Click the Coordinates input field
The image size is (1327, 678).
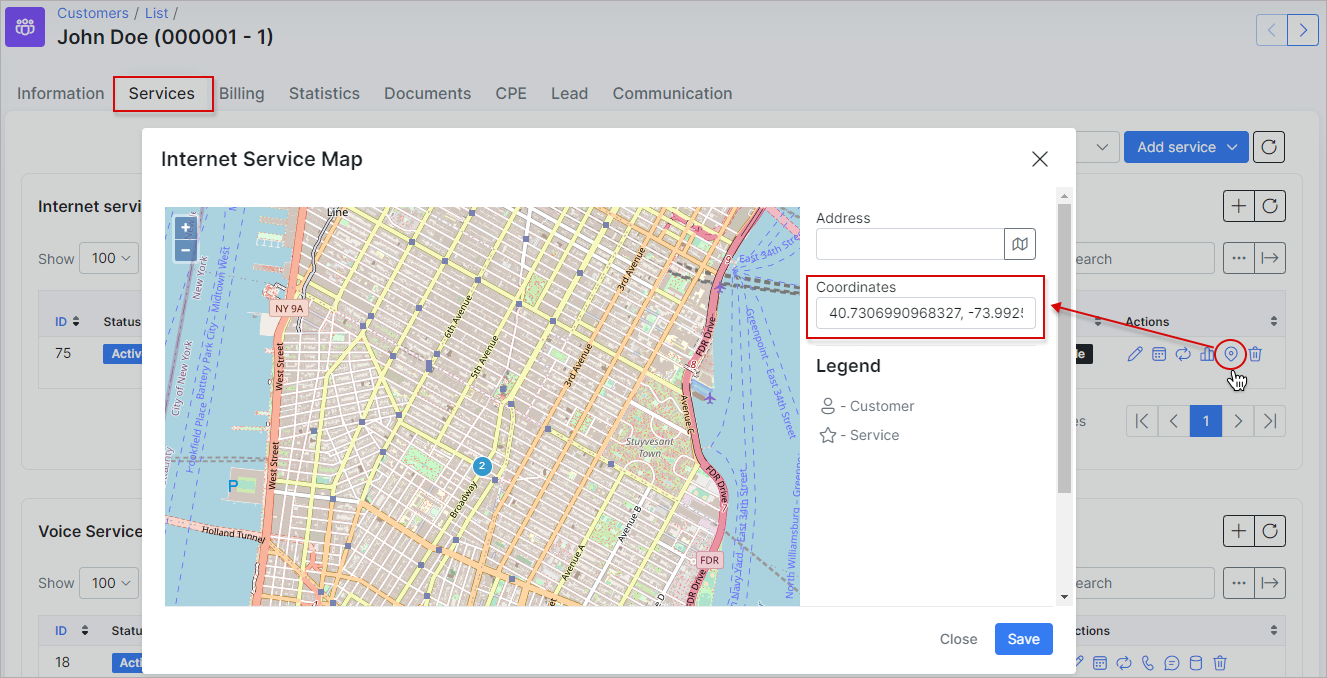click(925, 314)
